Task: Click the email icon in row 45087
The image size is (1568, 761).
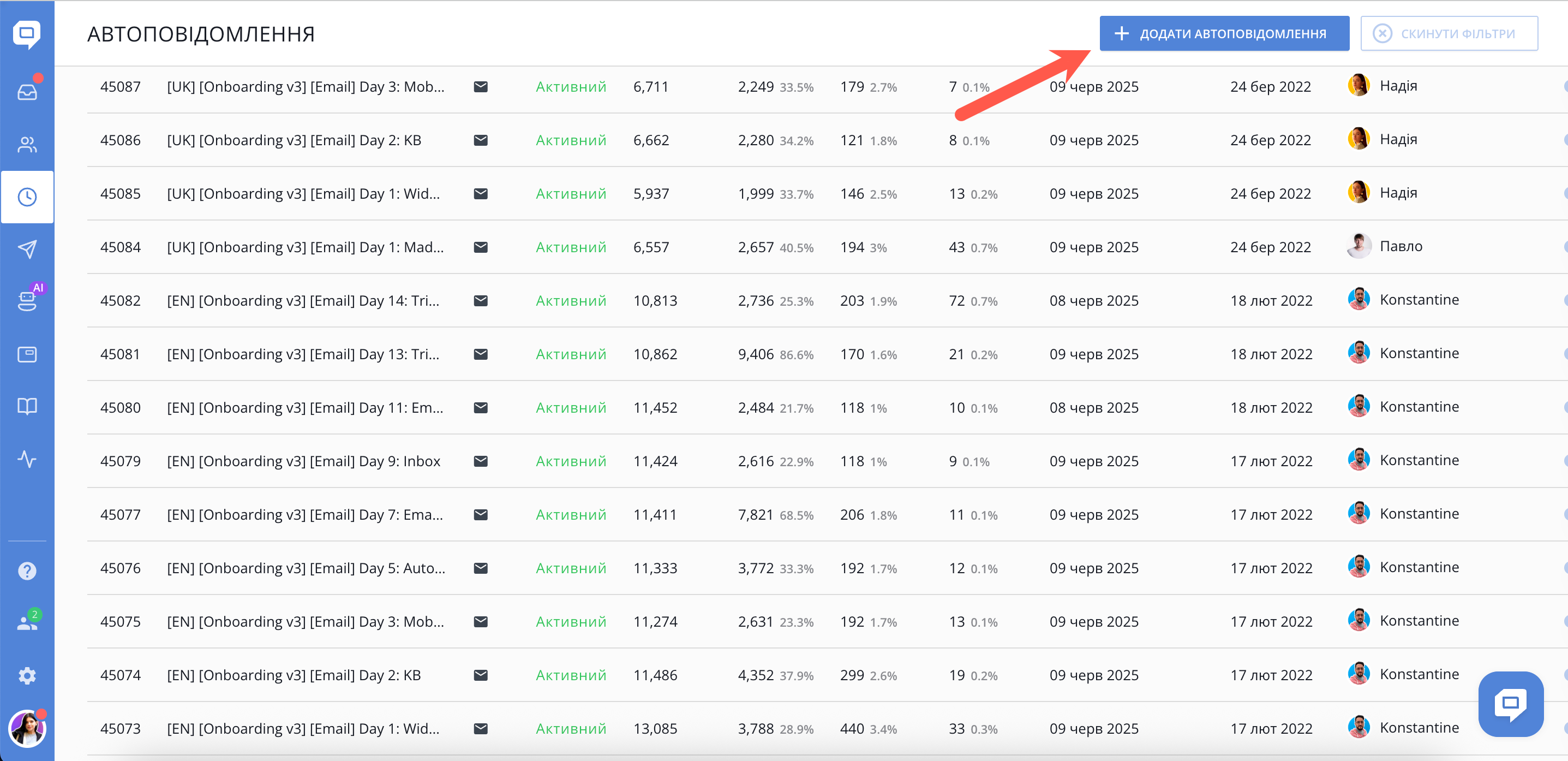Action: pos(480,86)
